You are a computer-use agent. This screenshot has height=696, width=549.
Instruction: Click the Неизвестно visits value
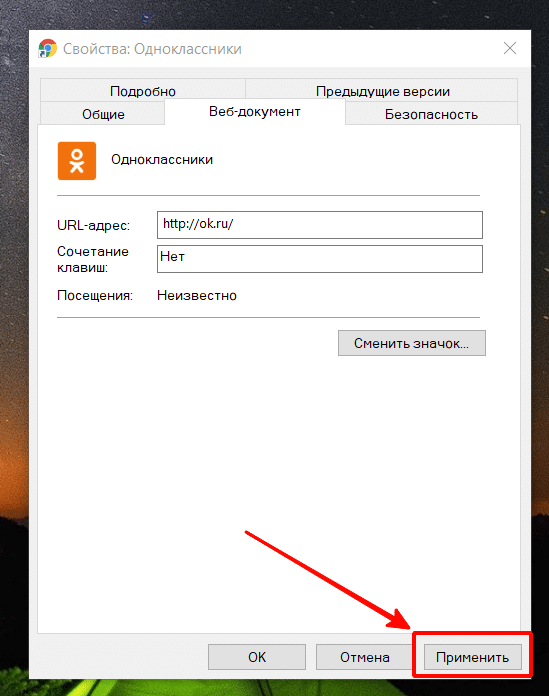click(x=197, y=295)
